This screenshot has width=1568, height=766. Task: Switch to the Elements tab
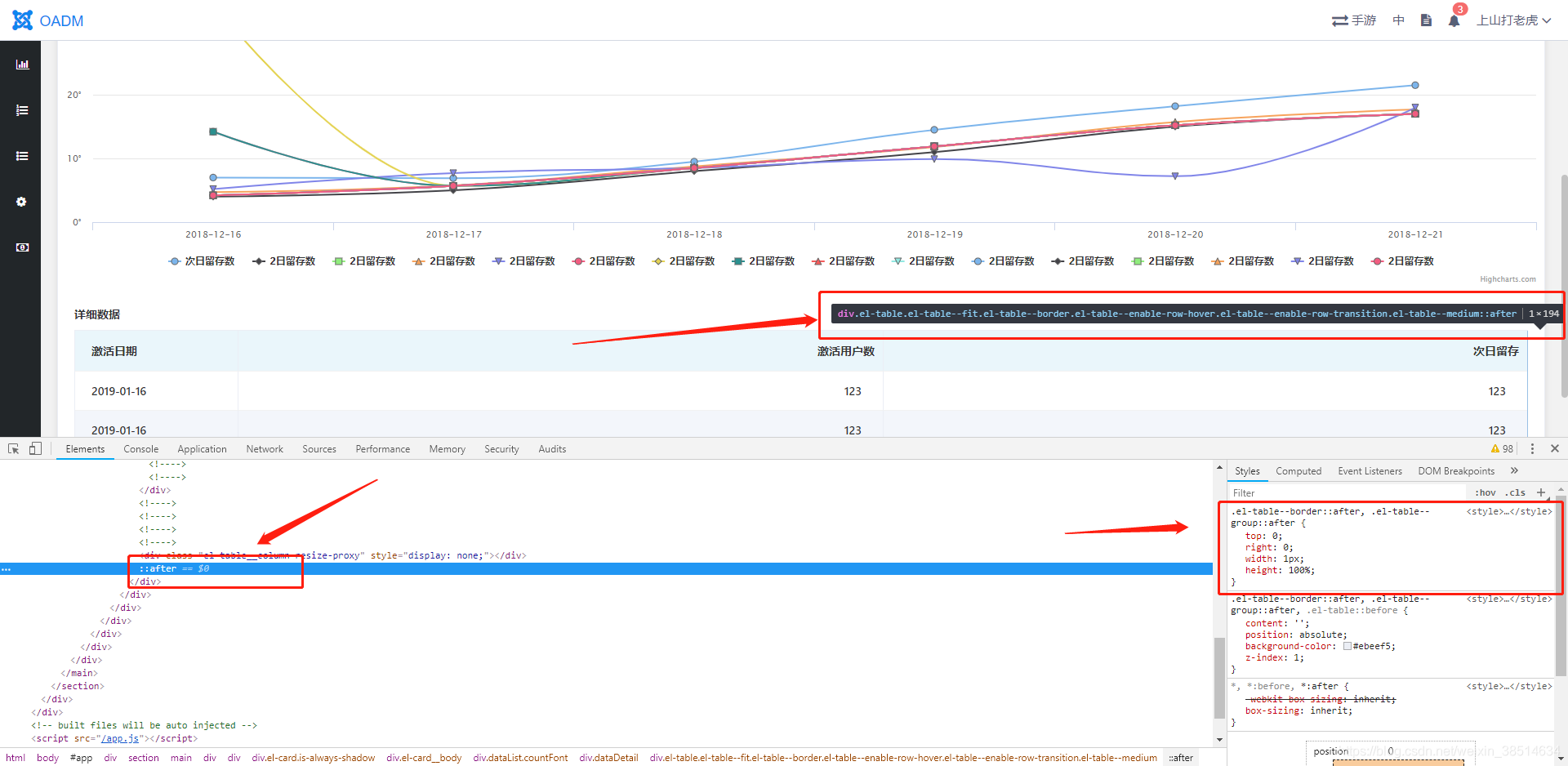click(85, 449)
